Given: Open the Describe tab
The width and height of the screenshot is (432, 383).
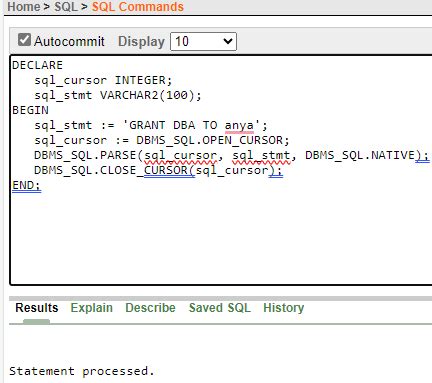Looking at the screenshot, I should [x=150, y=308].
